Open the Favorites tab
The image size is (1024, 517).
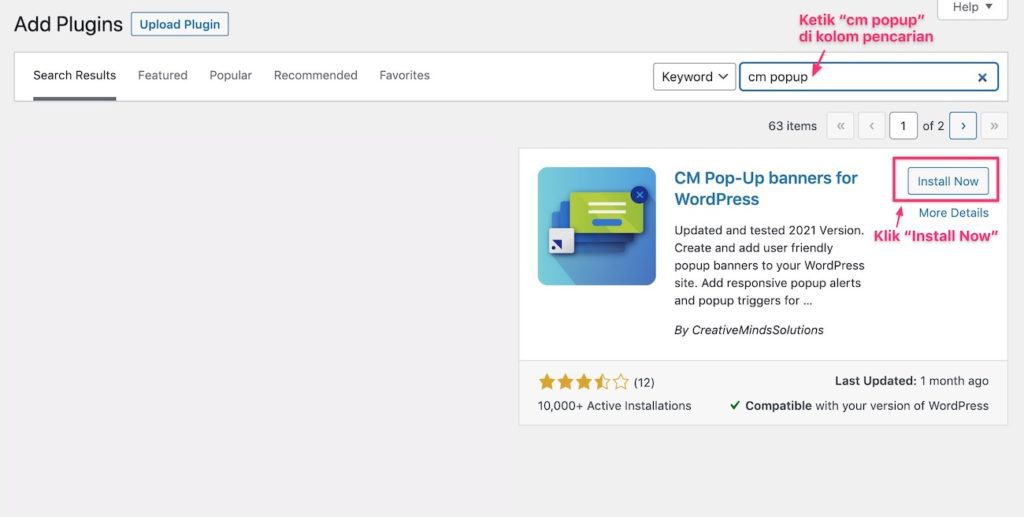[x=404, y=75]
